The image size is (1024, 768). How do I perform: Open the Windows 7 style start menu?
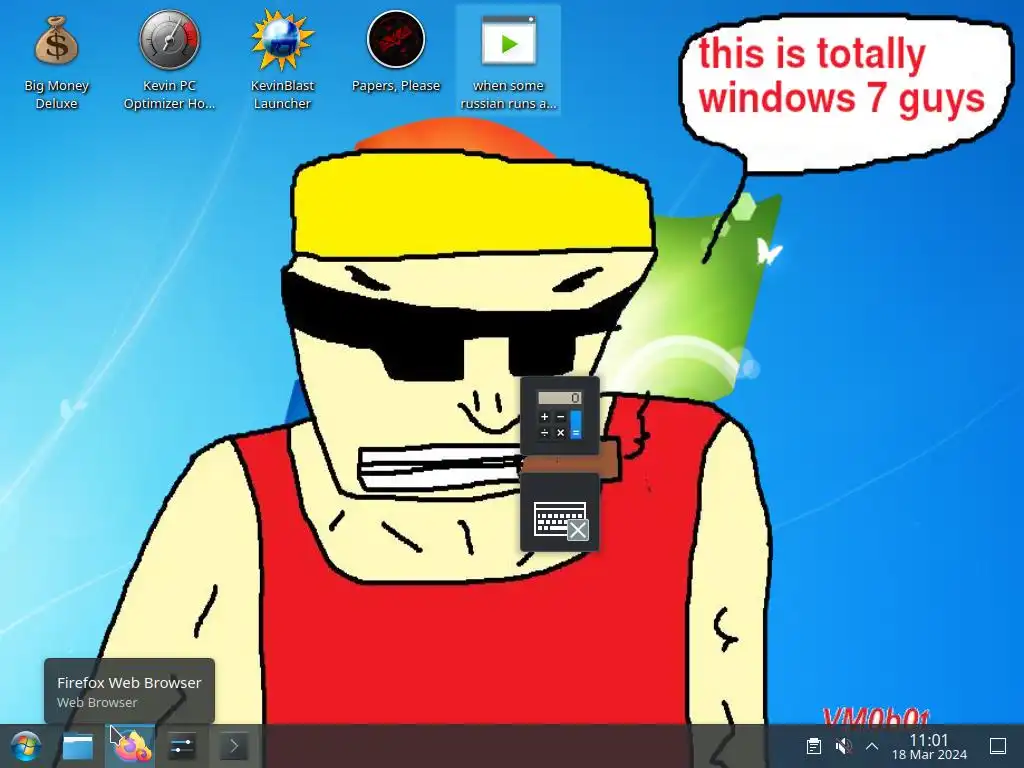[x=26, y=746]
